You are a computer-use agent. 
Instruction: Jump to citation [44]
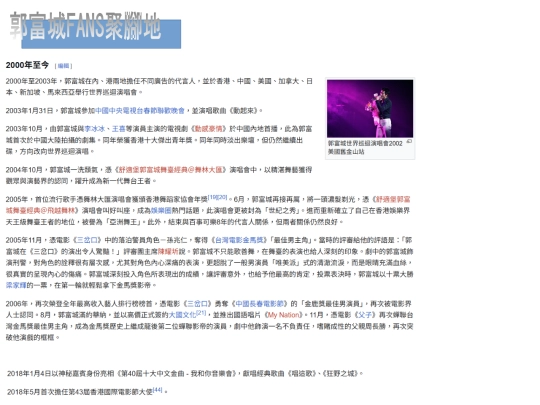(x=157, y=390)
